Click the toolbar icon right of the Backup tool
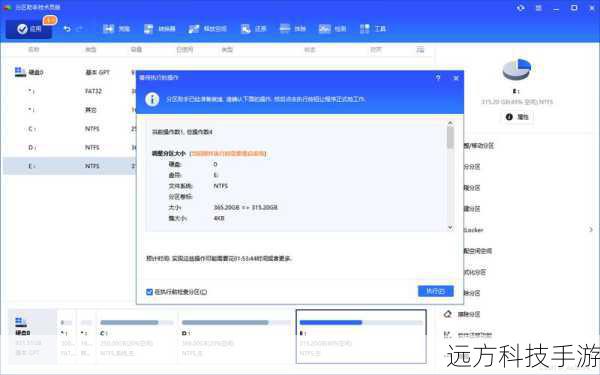Screen dimensions: 600x375 pyautogui.click(x=285, y=28)
